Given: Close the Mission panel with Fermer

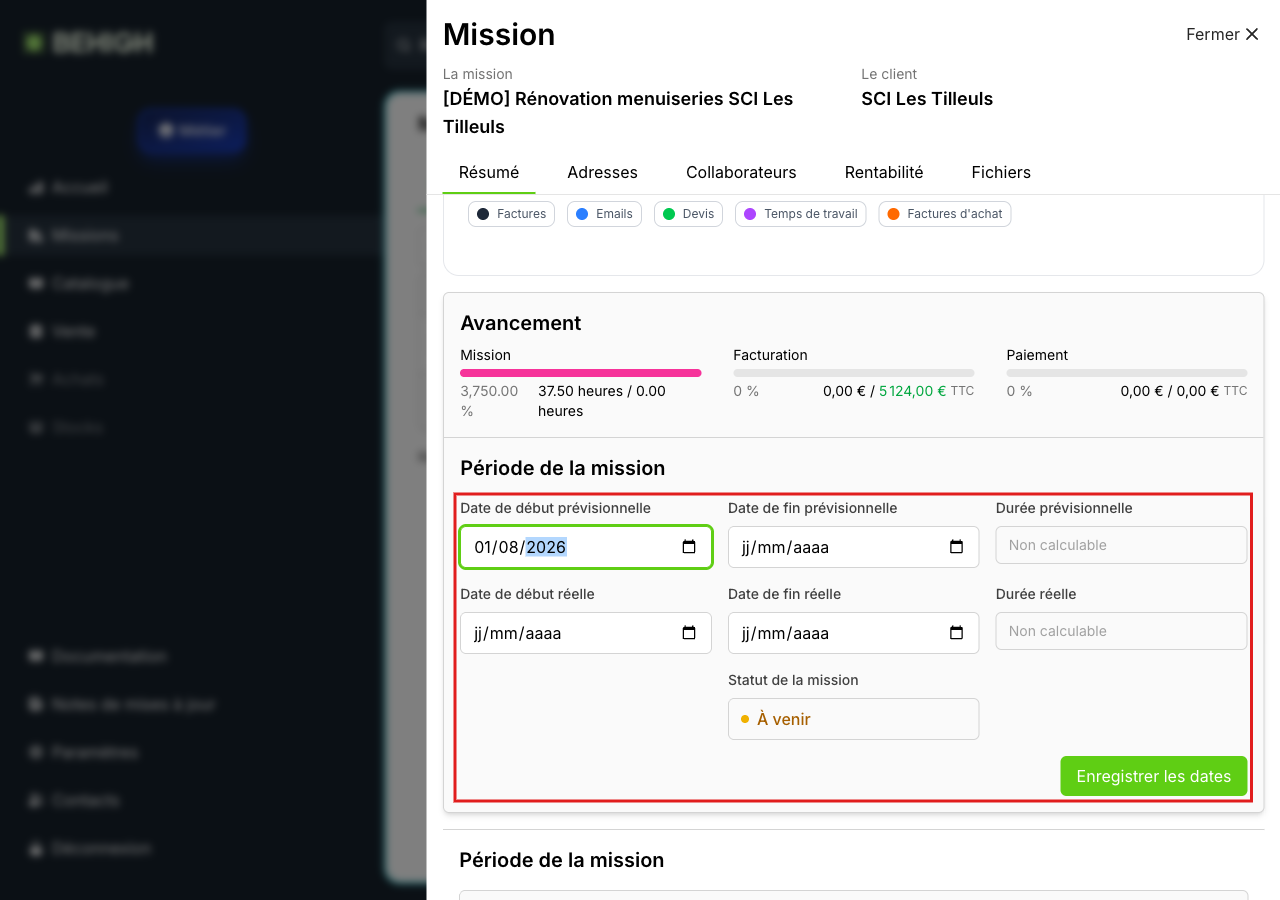Looking at the screenshot, I should pos(1222,34).
